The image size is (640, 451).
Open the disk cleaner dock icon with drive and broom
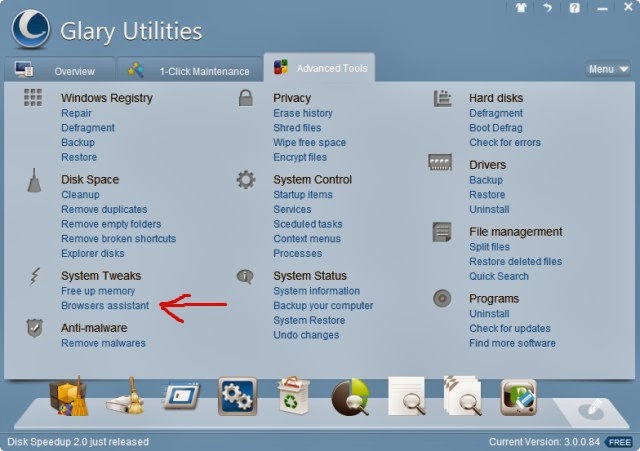[126, 396]
